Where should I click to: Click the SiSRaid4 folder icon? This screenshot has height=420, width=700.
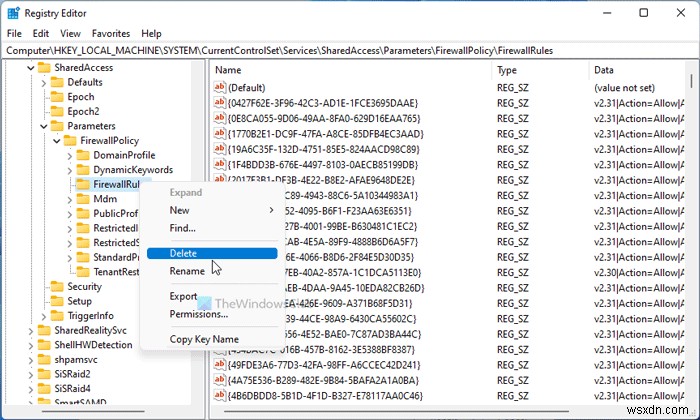click(44, 389)
